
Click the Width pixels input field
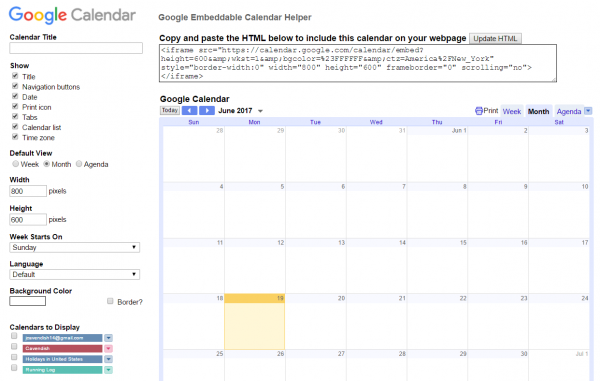[28, 191]
